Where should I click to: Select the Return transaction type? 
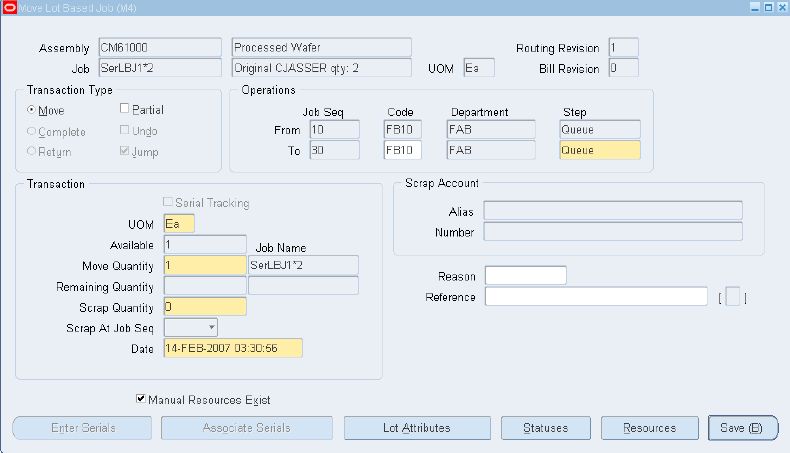31,151
